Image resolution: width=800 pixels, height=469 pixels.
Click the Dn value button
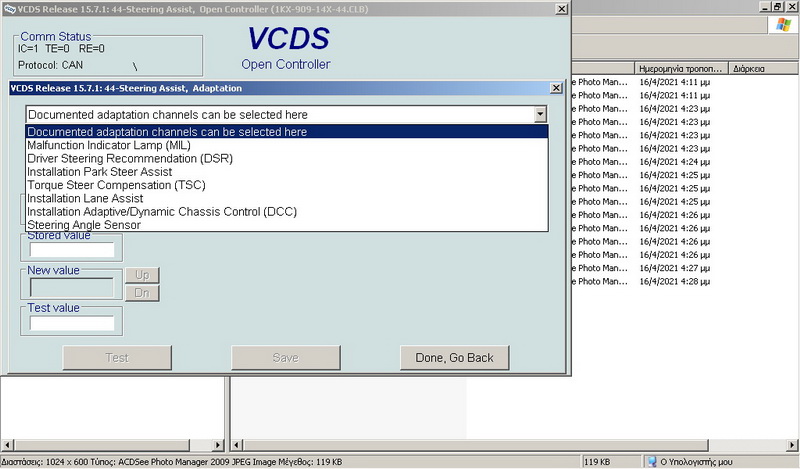pyautogui.click(x=142, y=293)
